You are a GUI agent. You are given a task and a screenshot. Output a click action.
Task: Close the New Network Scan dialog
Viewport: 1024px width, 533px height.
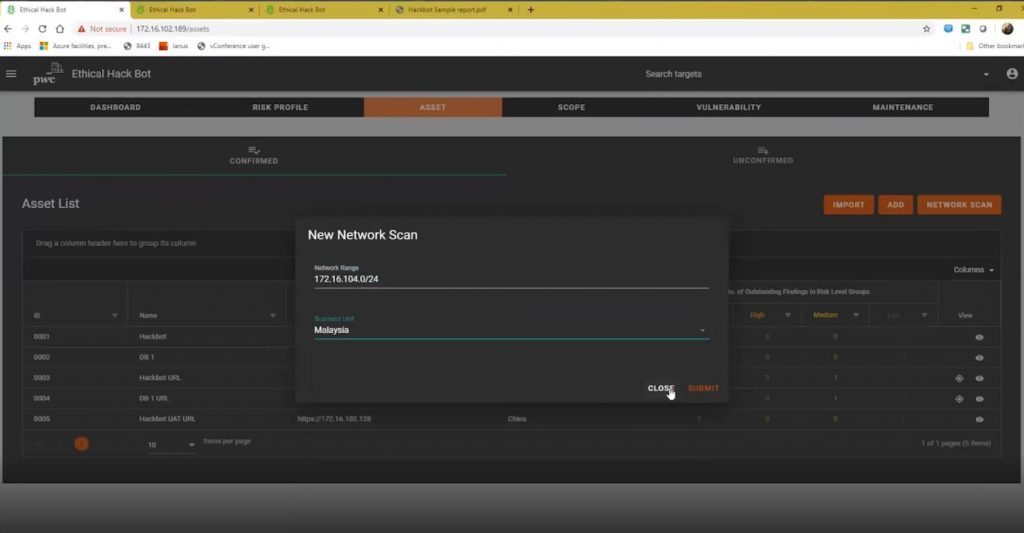[661, 388]
